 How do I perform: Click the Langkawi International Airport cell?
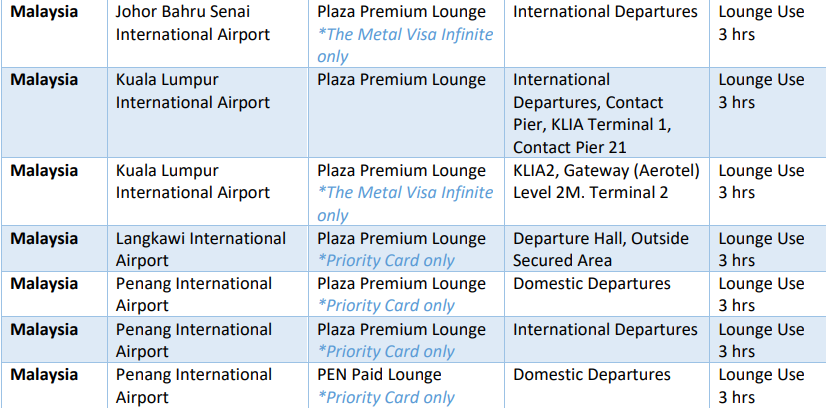point(208,248)
